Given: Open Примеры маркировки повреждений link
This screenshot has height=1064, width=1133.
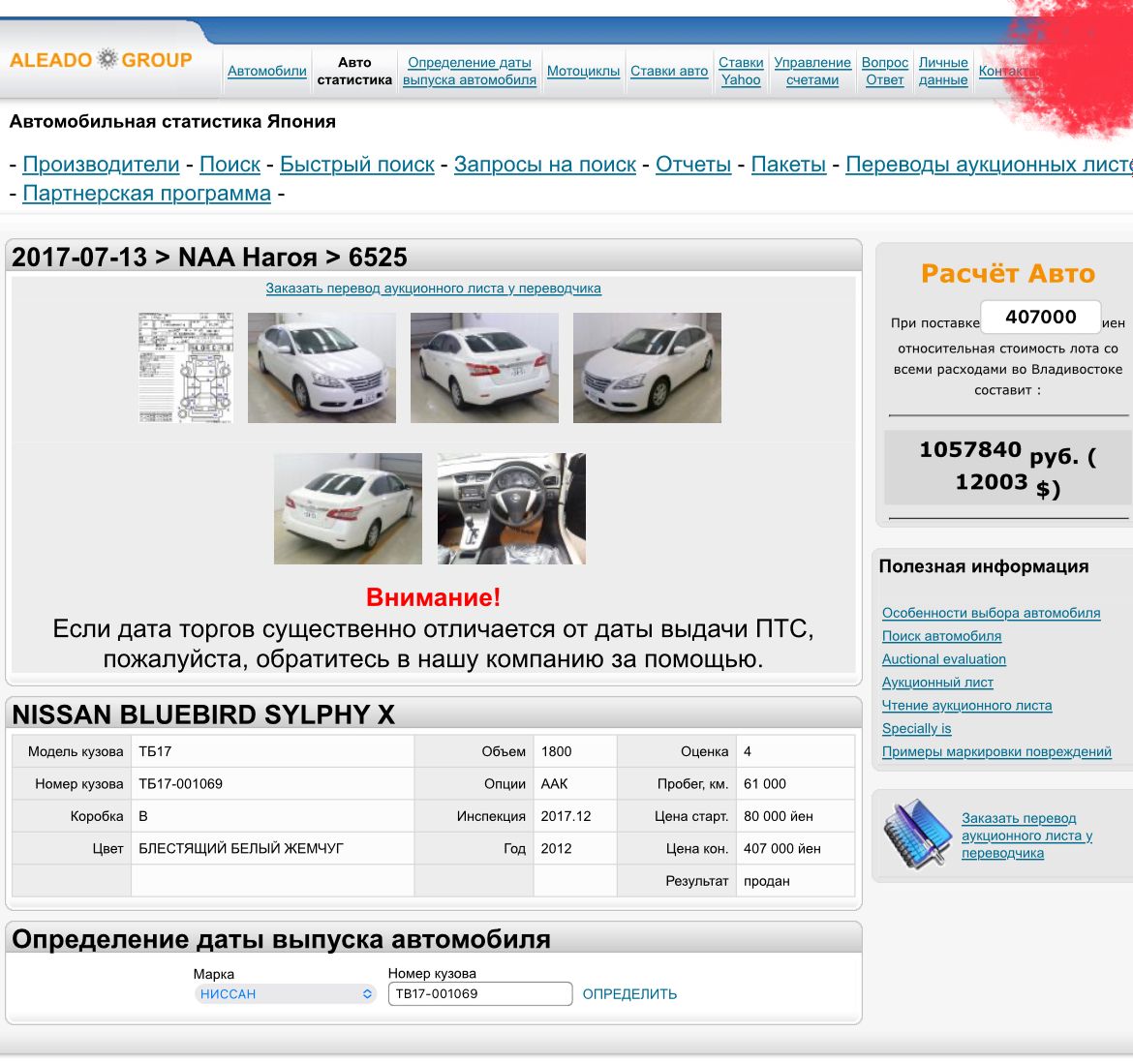Looking at the screenshot, I should tap(996, 752).
